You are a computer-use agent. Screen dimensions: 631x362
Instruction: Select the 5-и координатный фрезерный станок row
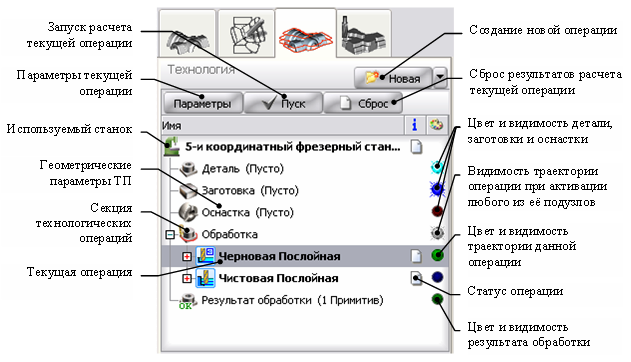[x=306, y=147]
